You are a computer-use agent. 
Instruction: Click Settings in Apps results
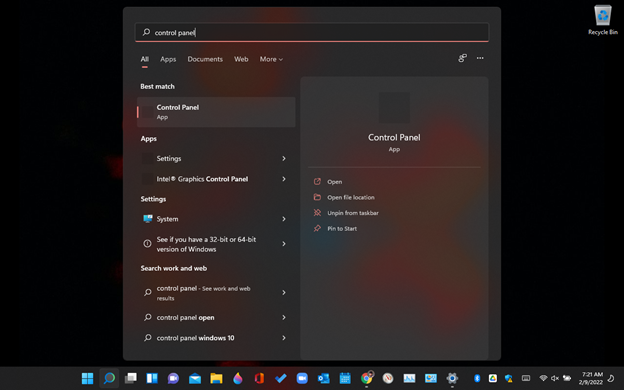[x=169, y=158]
